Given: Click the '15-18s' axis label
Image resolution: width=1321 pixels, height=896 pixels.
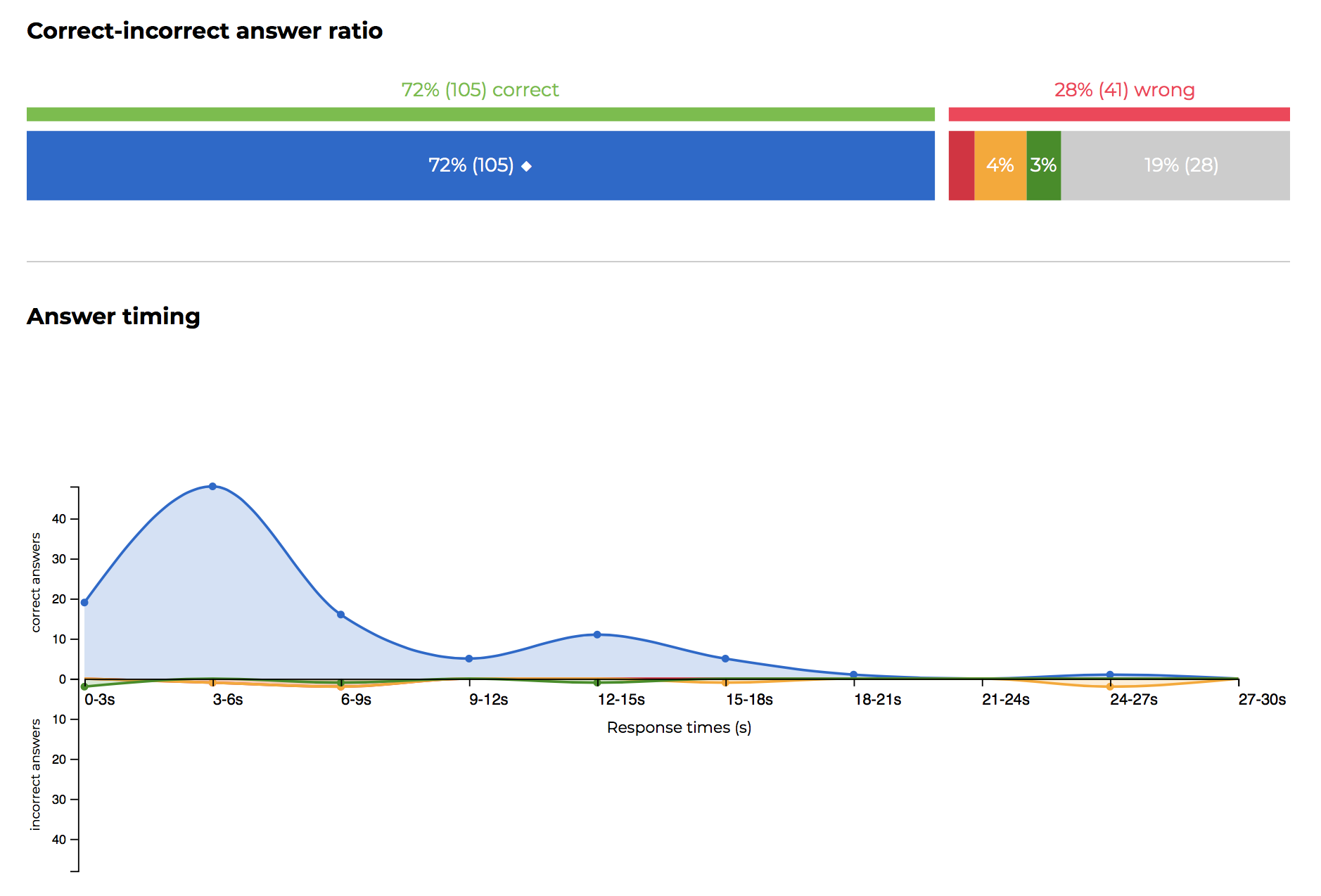Looking at the screenshot, I should coord(750,699).
